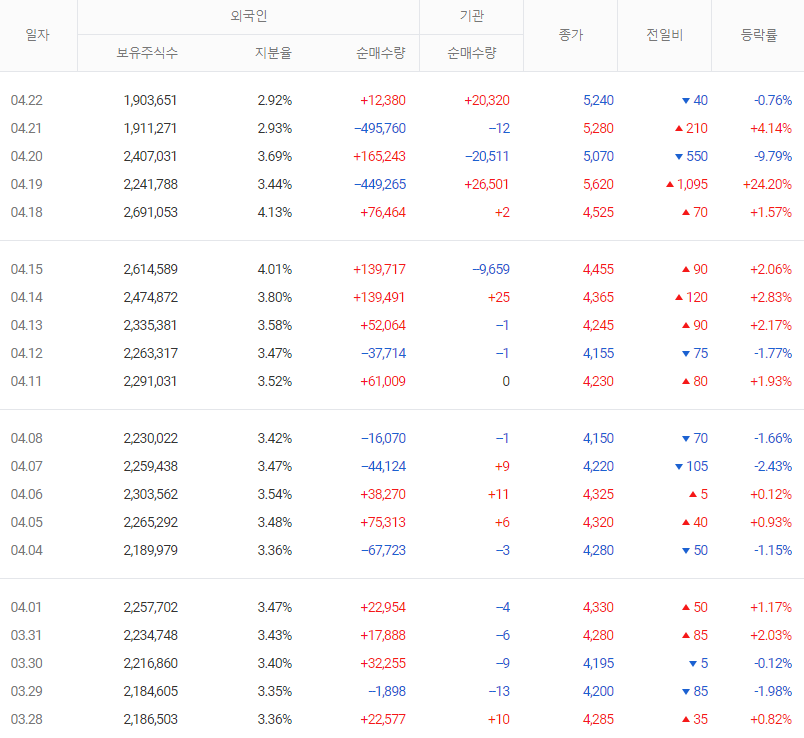Click closing price 4,330

tap(598, 607)
